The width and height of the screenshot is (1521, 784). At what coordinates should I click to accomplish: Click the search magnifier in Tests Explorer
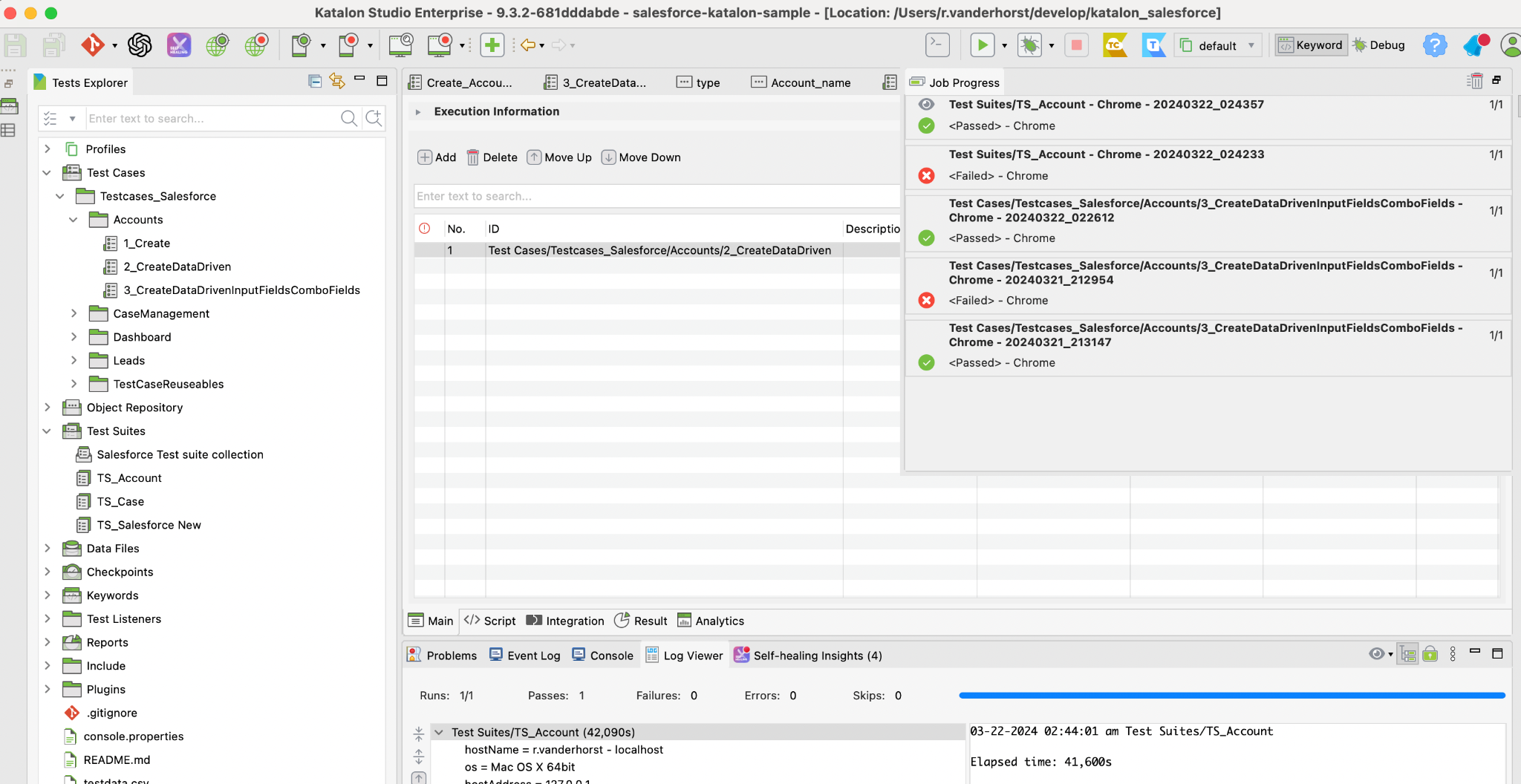point(349,118)
